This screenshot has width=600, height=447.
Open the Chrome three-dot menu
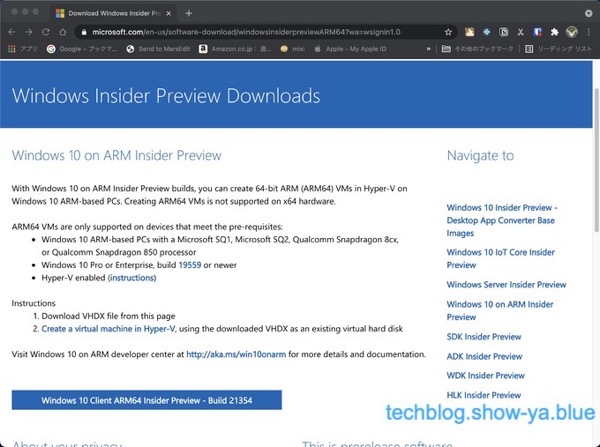(x=590, y=31)
